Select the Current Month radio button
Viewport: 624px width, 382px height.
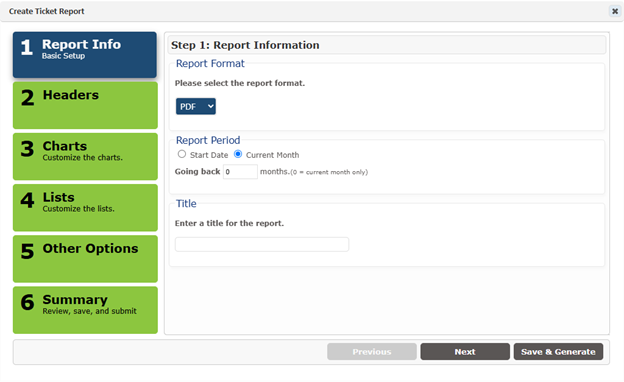click(238, 154)
